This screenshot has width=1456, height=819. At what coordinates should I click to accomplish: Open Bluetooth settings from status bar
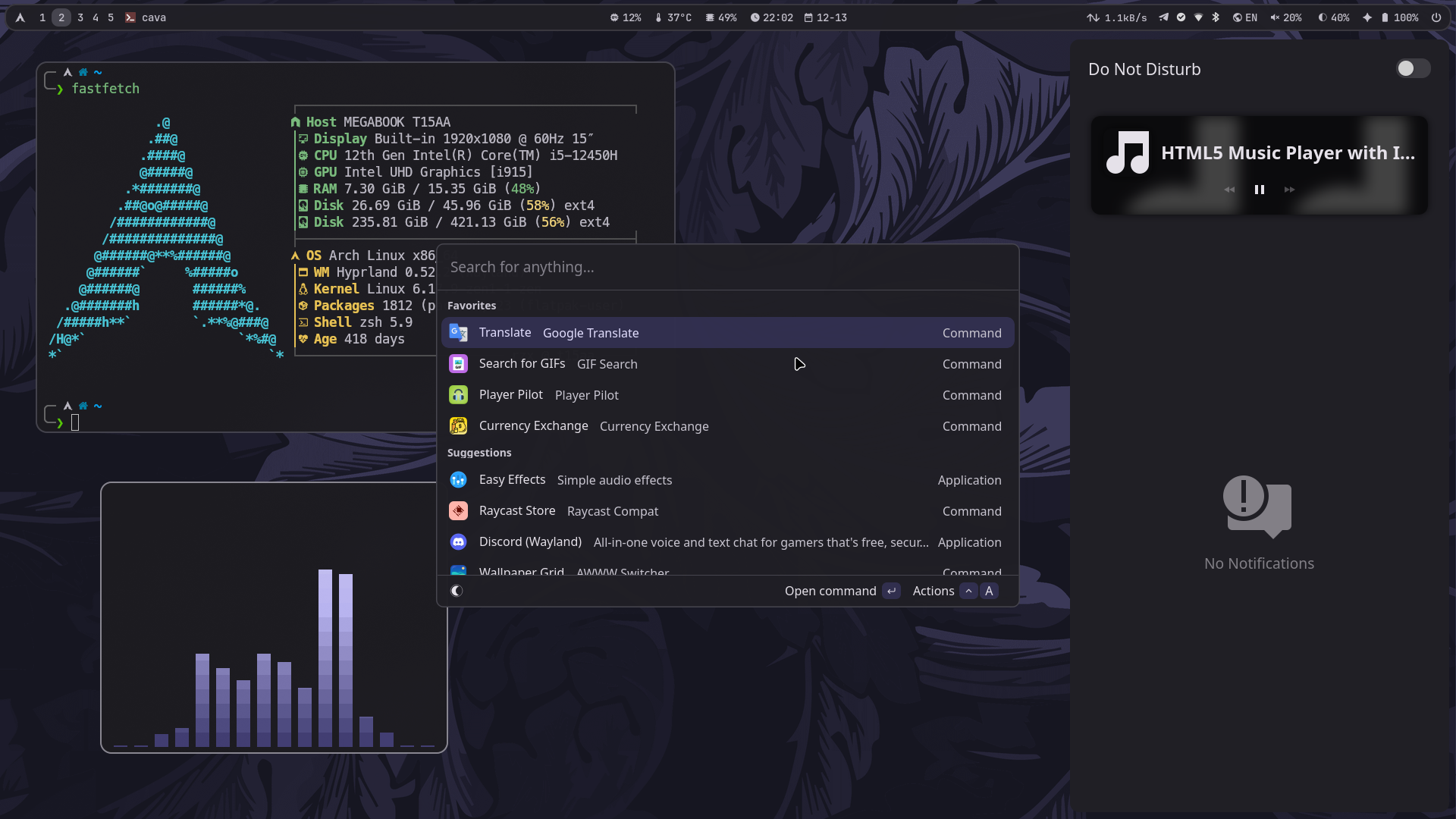[x=1216, y=17]
